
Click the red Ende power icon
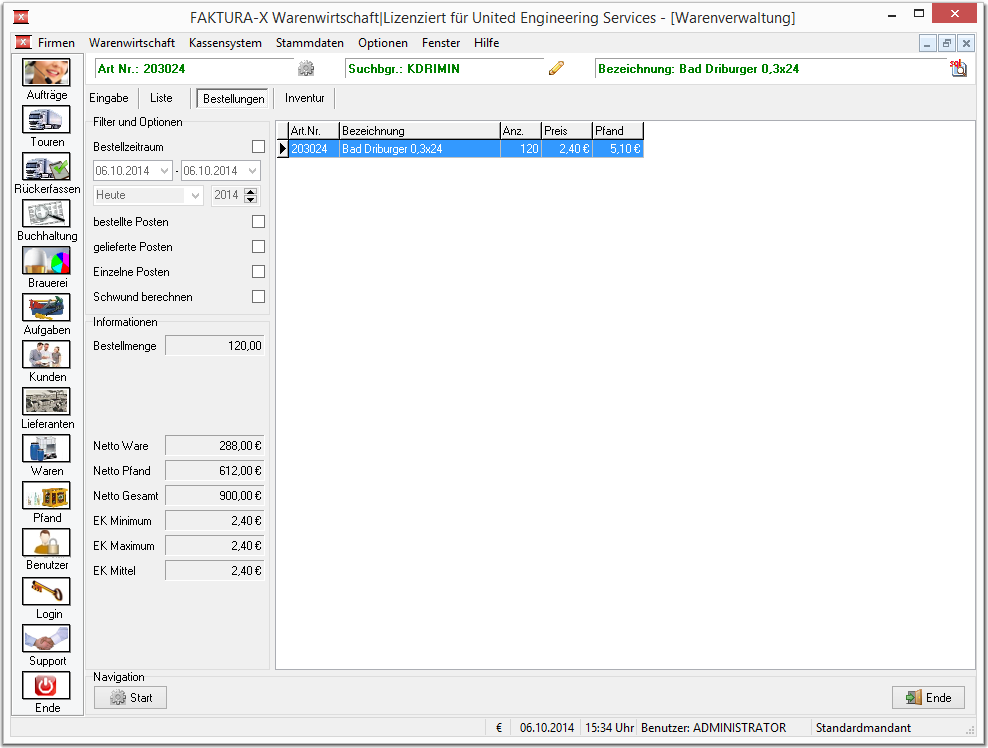[x=46, y=686]
